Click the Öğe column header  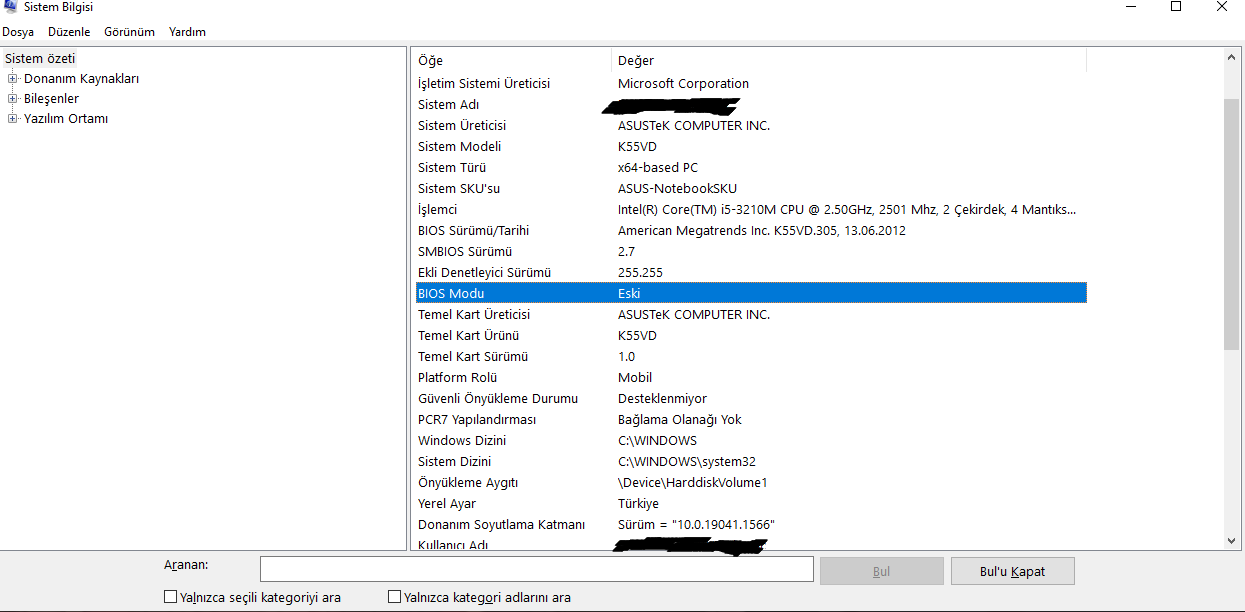(512, 61)
